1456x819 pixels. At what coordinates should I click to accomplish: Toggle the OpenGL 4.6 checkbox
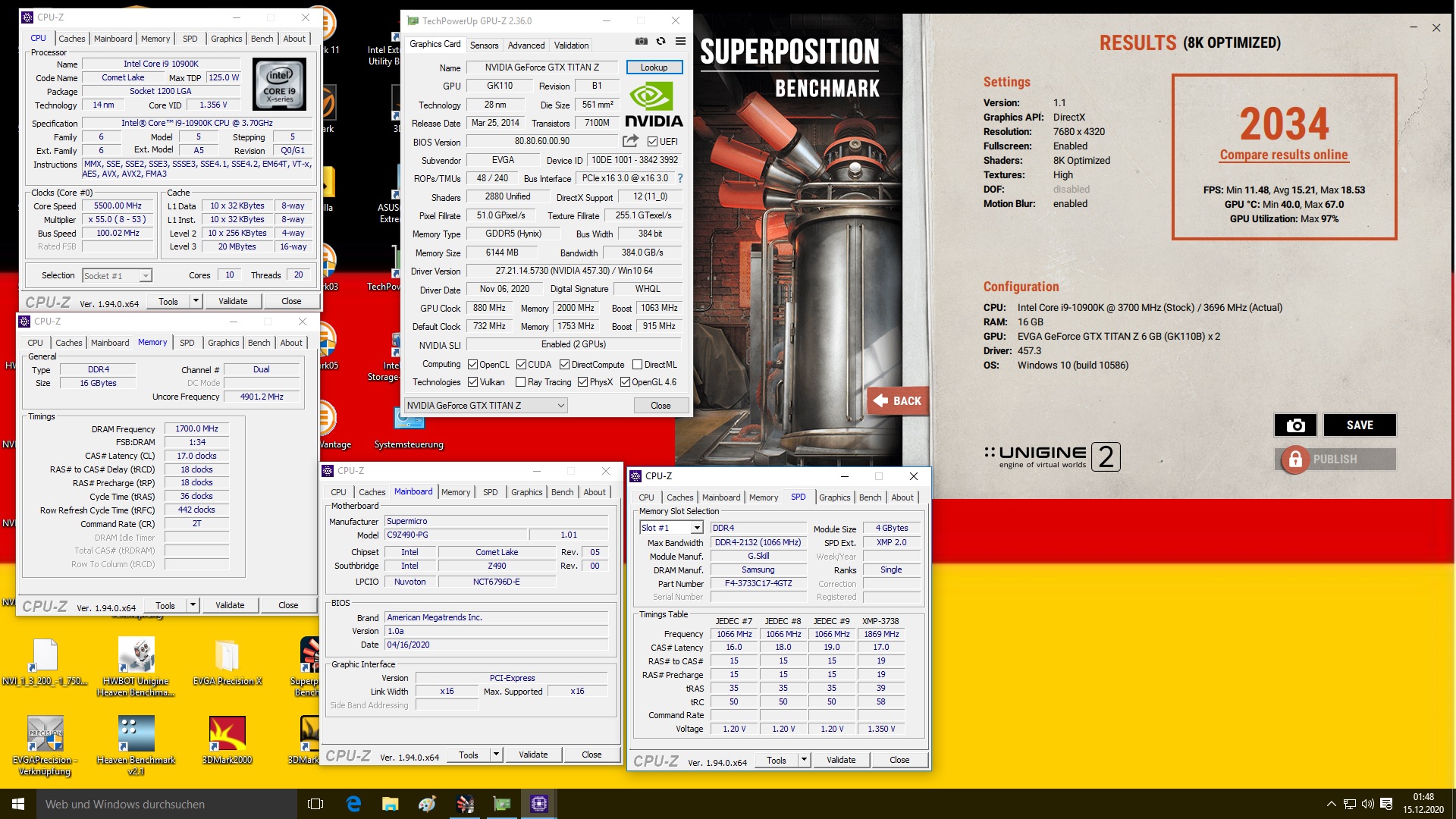pos(625,382)
